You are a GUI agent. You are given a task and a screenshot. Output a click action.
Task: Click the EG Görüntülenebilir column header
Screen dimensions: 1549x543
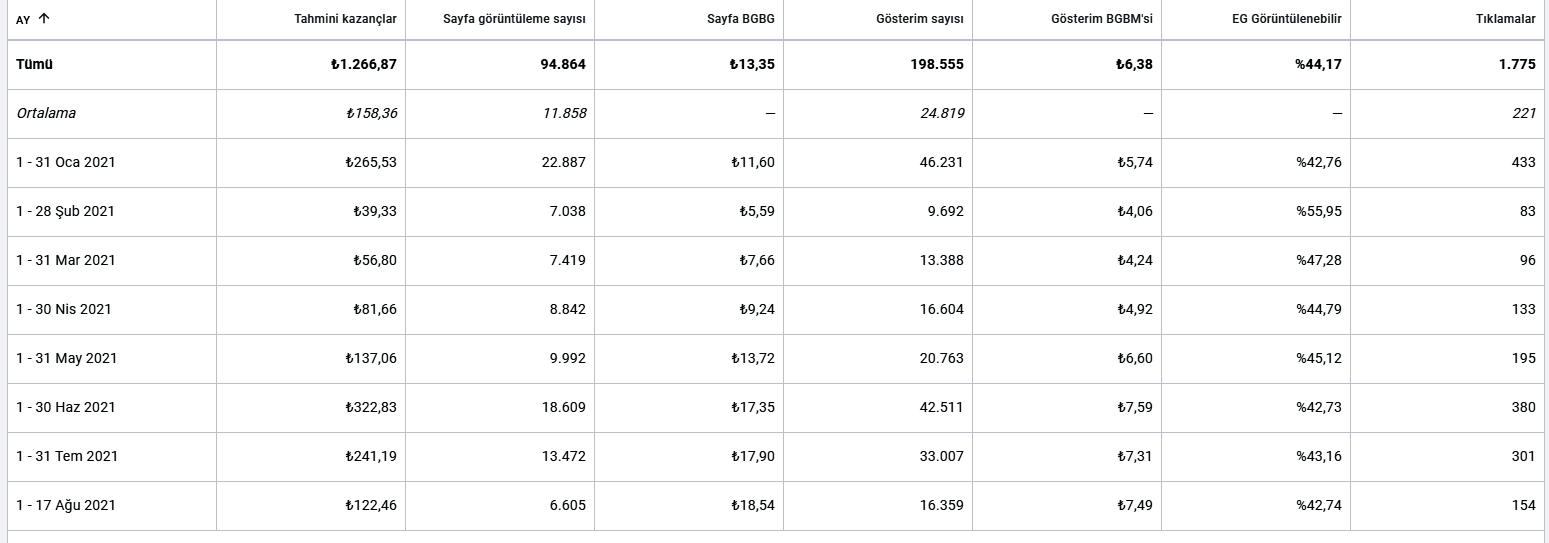tap(1288, 19)
